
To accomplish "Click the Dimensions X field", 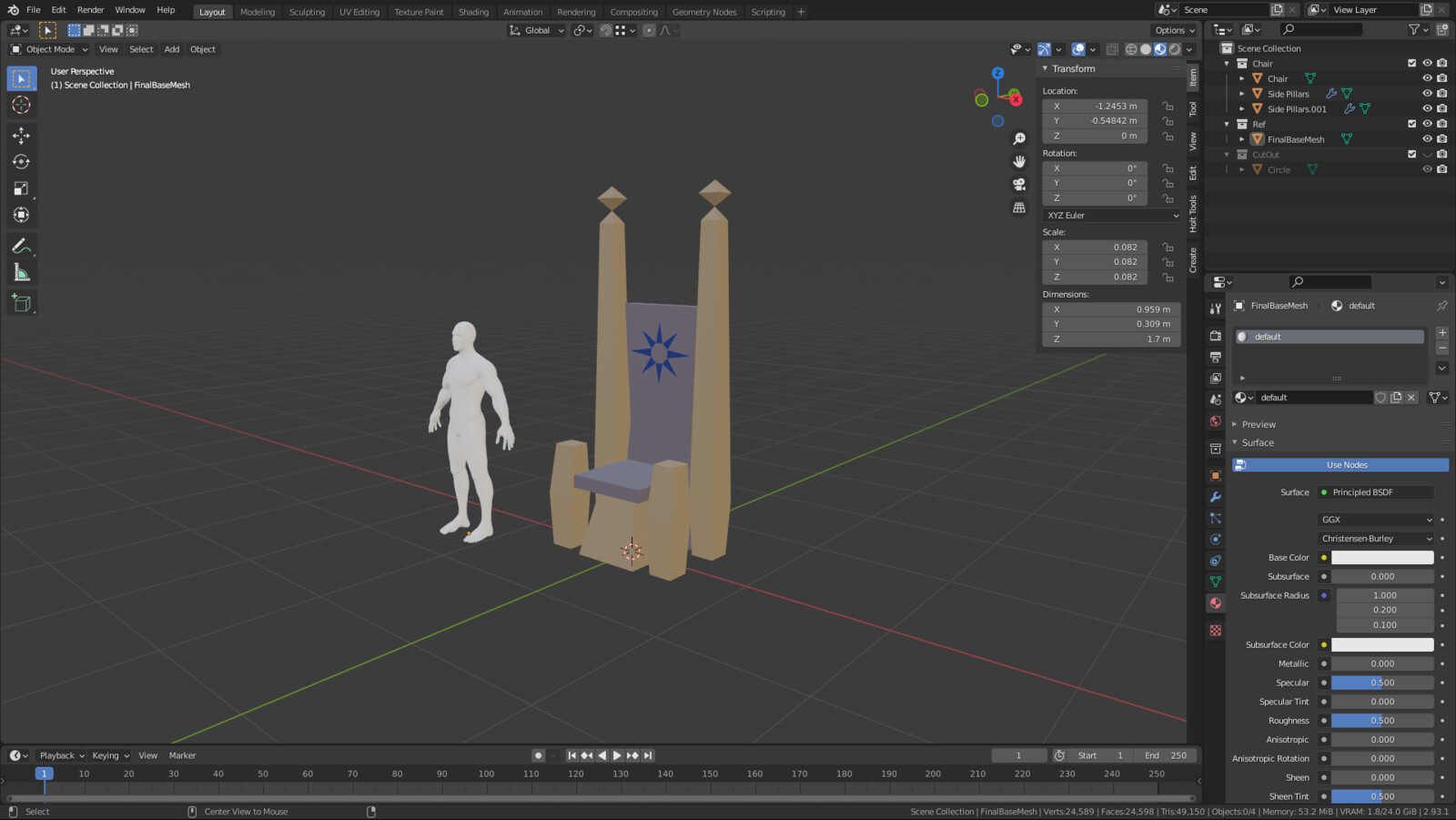I will (x=1111, y=309).
